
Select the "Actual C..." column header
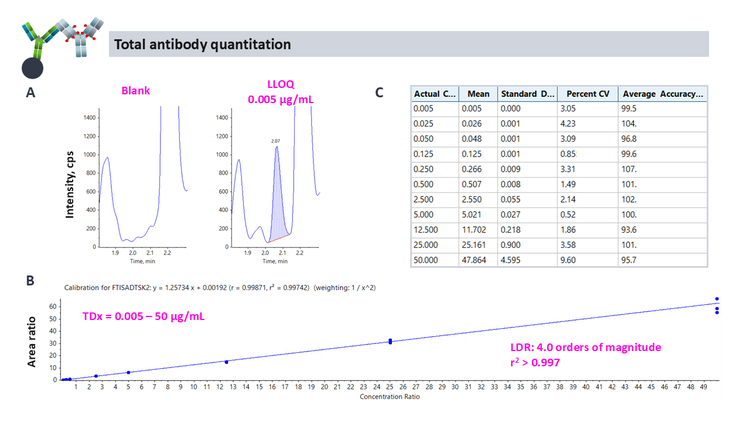tap(434, 93)
